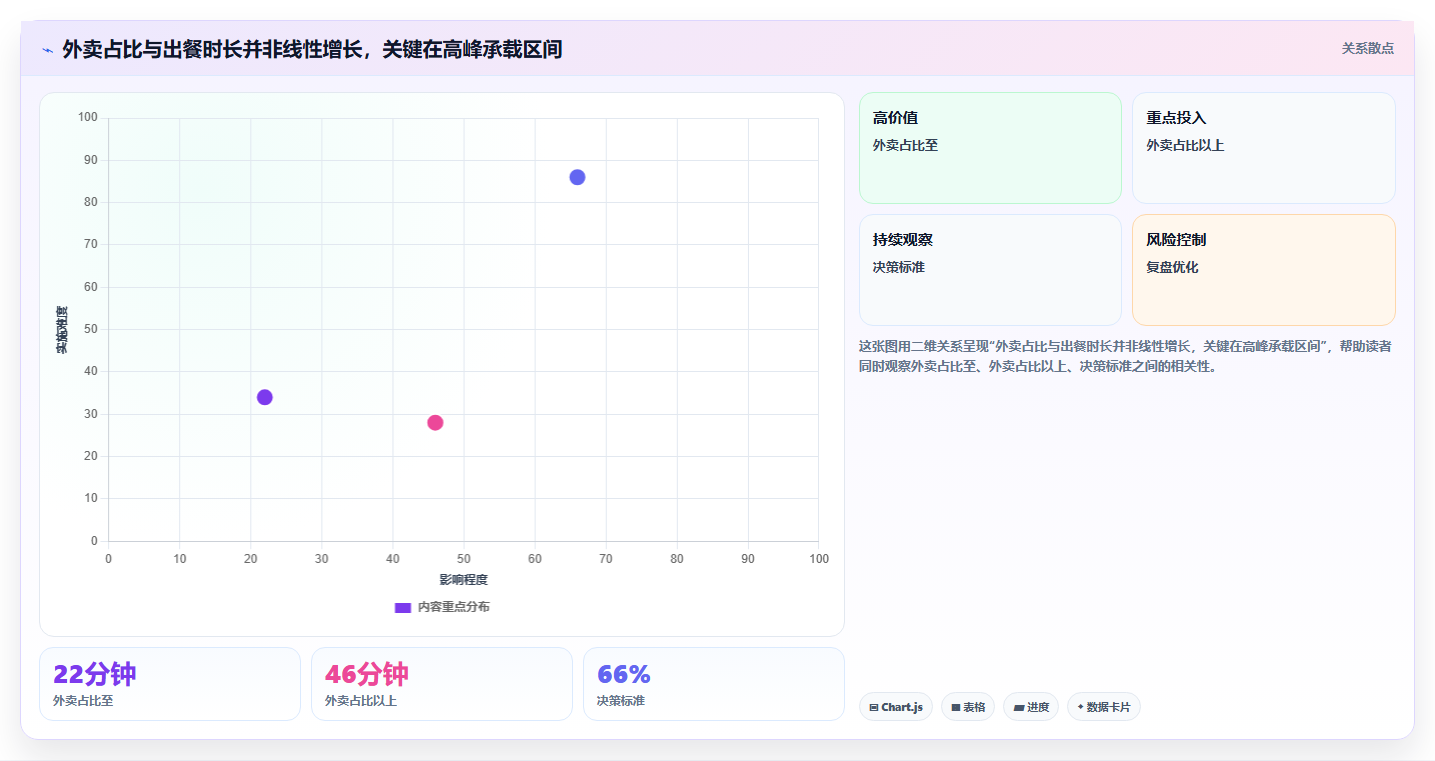Click the 影响程度 x-axis title
The height and width of the screenshot is (761, 1435).
click(x=463, y=580)
